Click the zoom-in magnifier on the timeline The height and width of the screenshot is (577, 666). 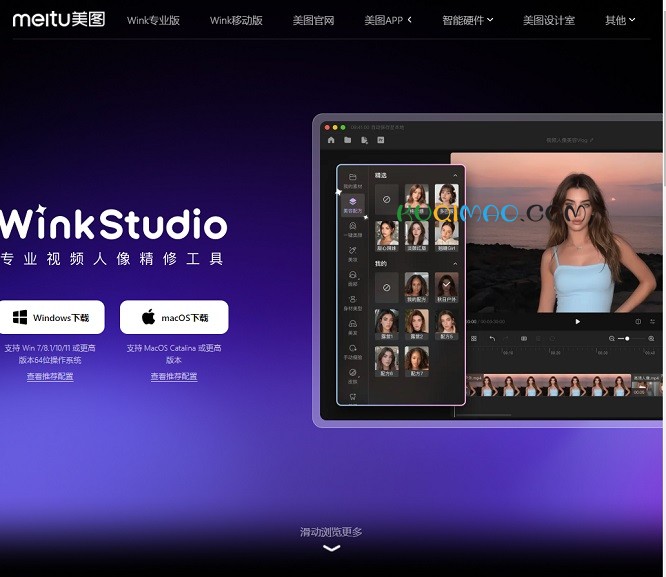click(x=651, y=339)
